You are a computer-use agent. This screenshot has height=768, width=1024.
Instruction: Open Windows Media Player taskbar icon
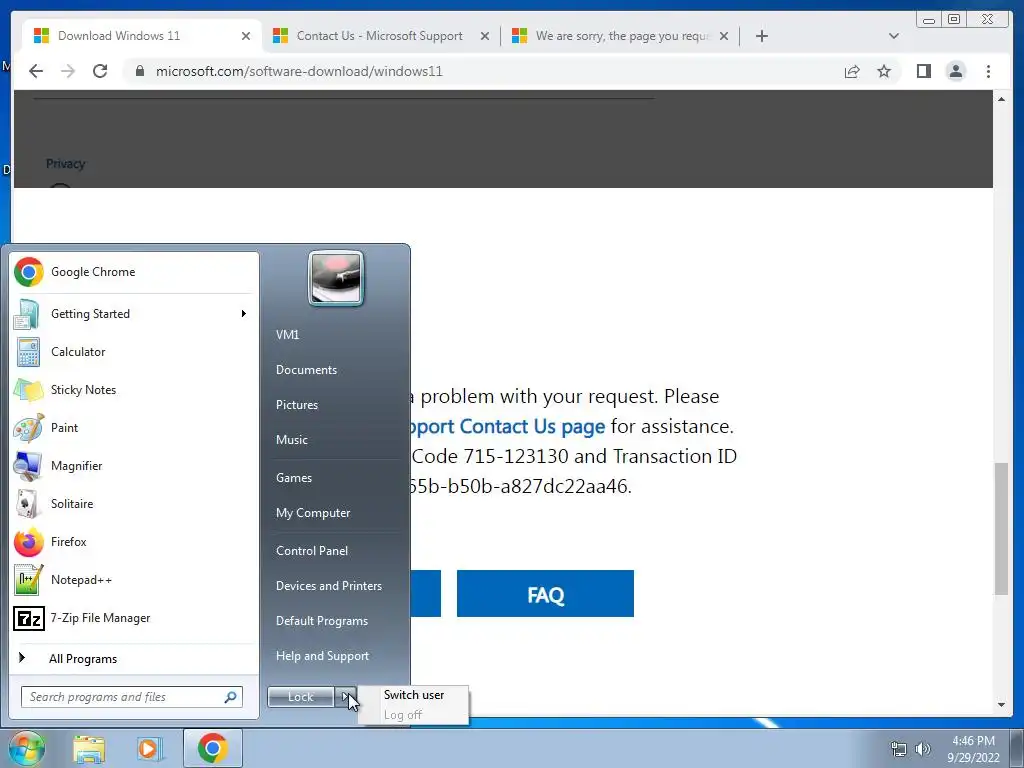click(x=149, y=748)
